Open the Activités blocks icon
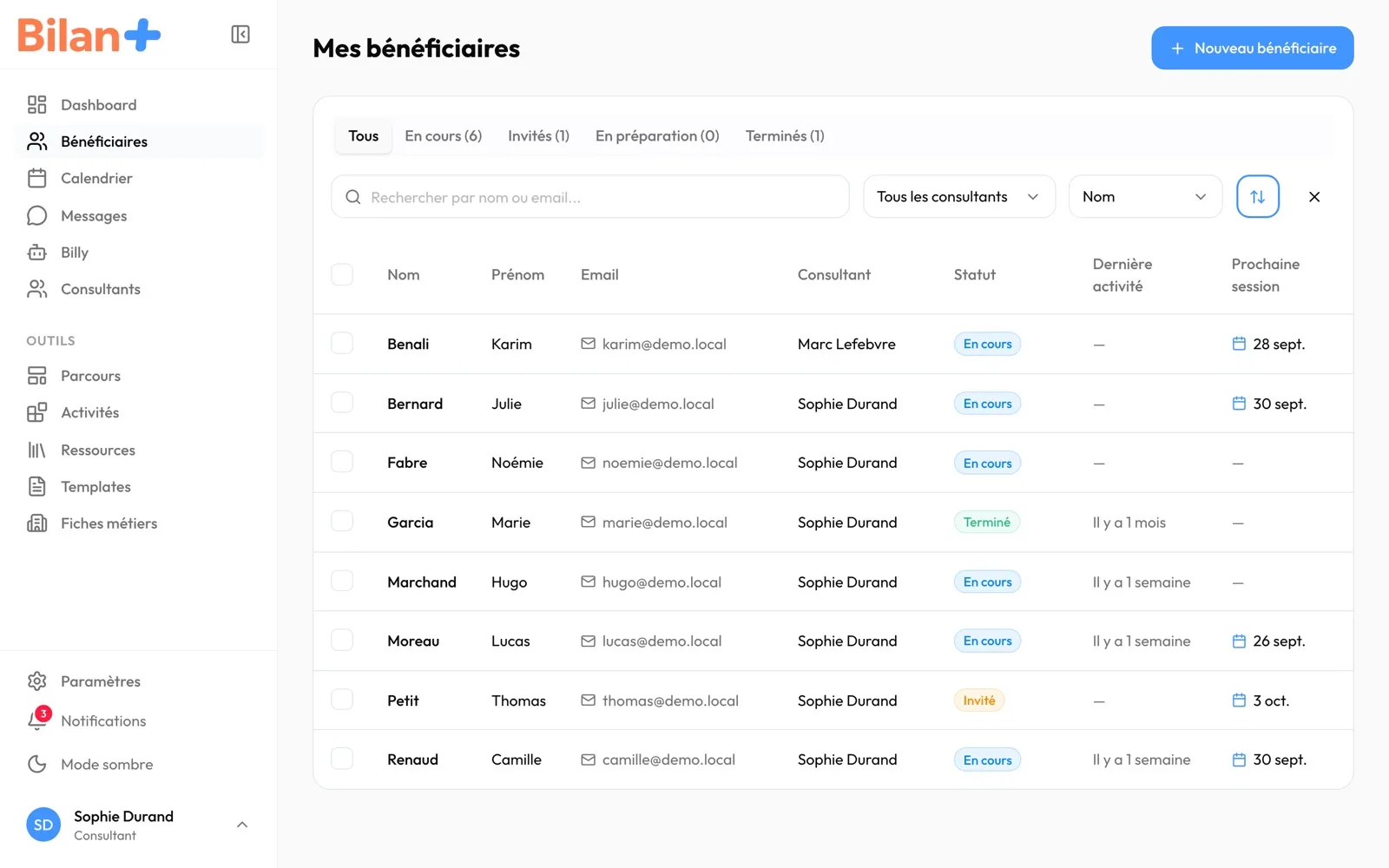1389x868 pixels. point(36,412)
